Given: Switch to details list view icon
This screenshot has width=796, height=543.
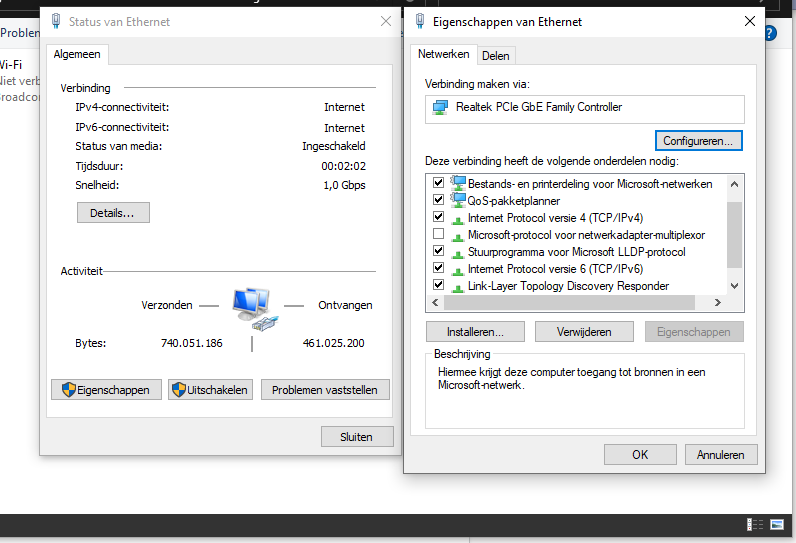Looking at the screenshot, I should (756, 524).
